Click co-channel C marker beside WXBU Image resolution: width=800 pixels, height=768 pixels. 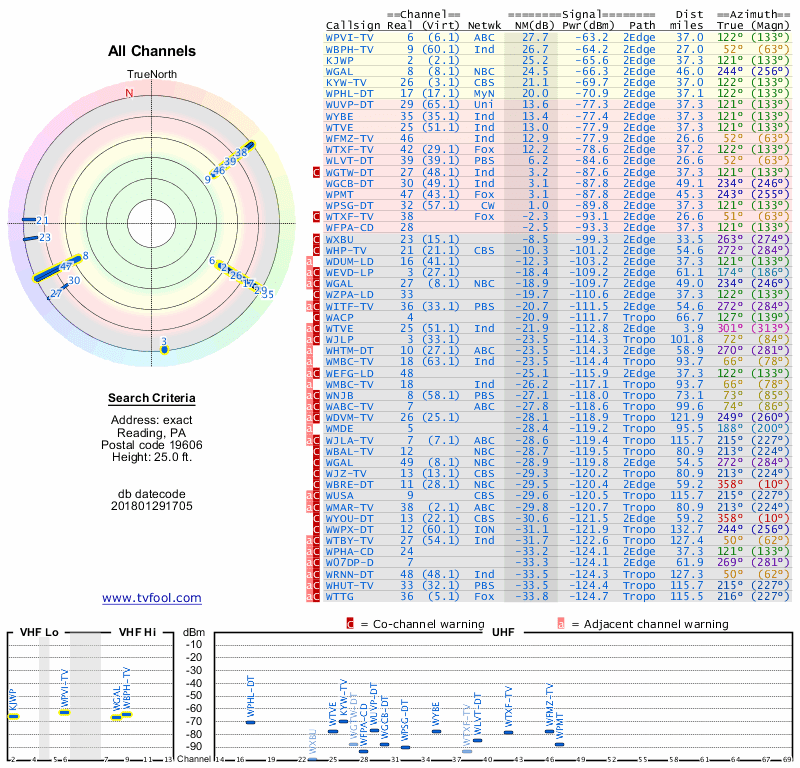click(316, 239)
